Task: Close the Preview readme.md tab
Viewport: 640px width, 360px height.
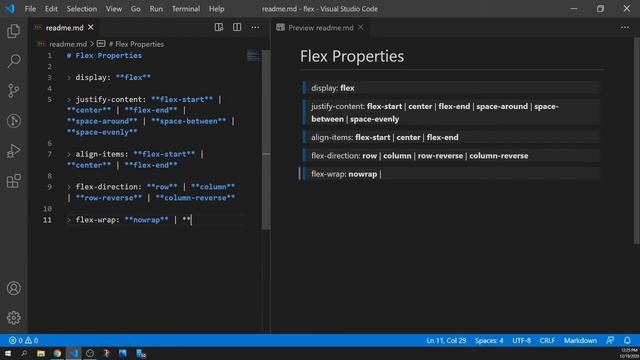Action: (360, 27)
